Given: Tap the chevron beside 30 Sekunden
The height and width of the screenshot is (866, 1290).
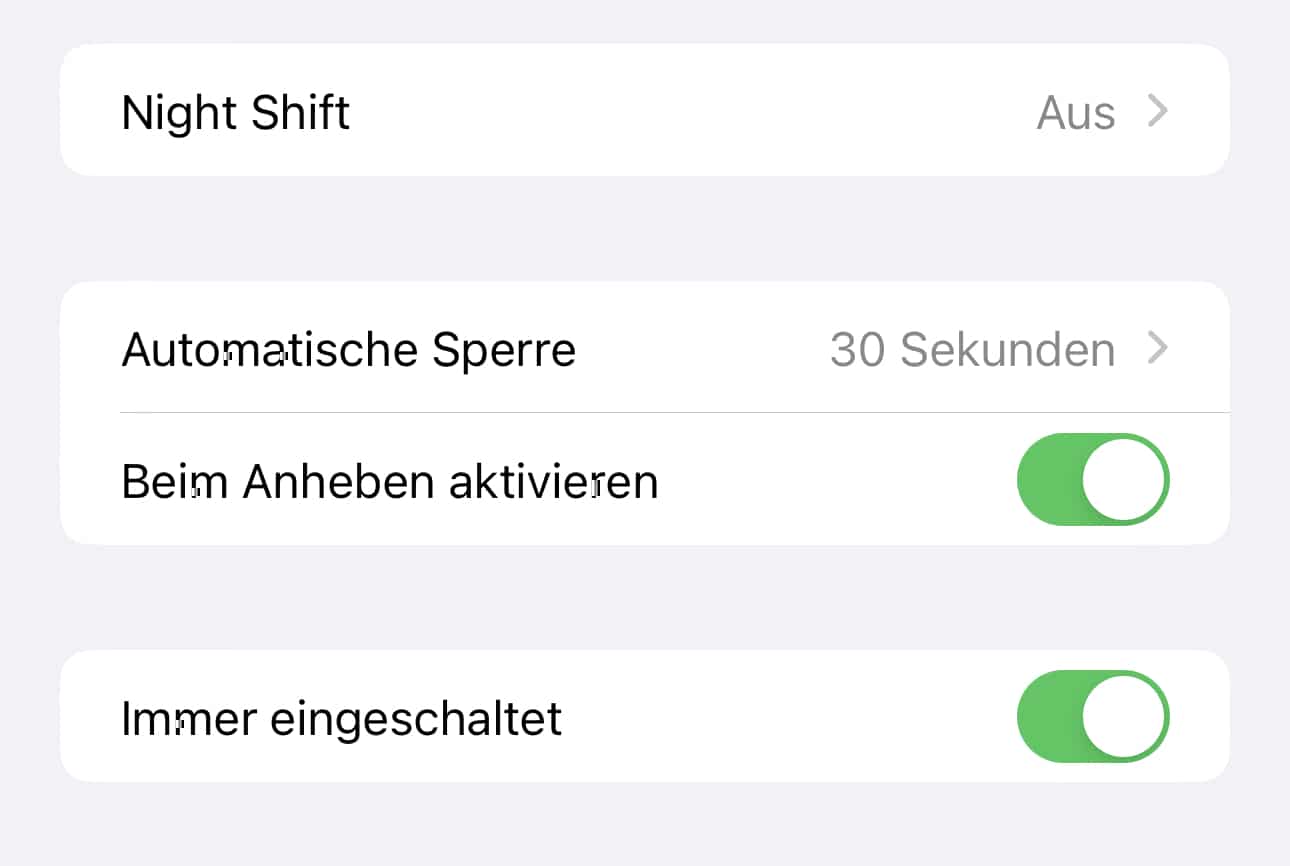Looking at the screenshot, I should (x=1157, y=348).
